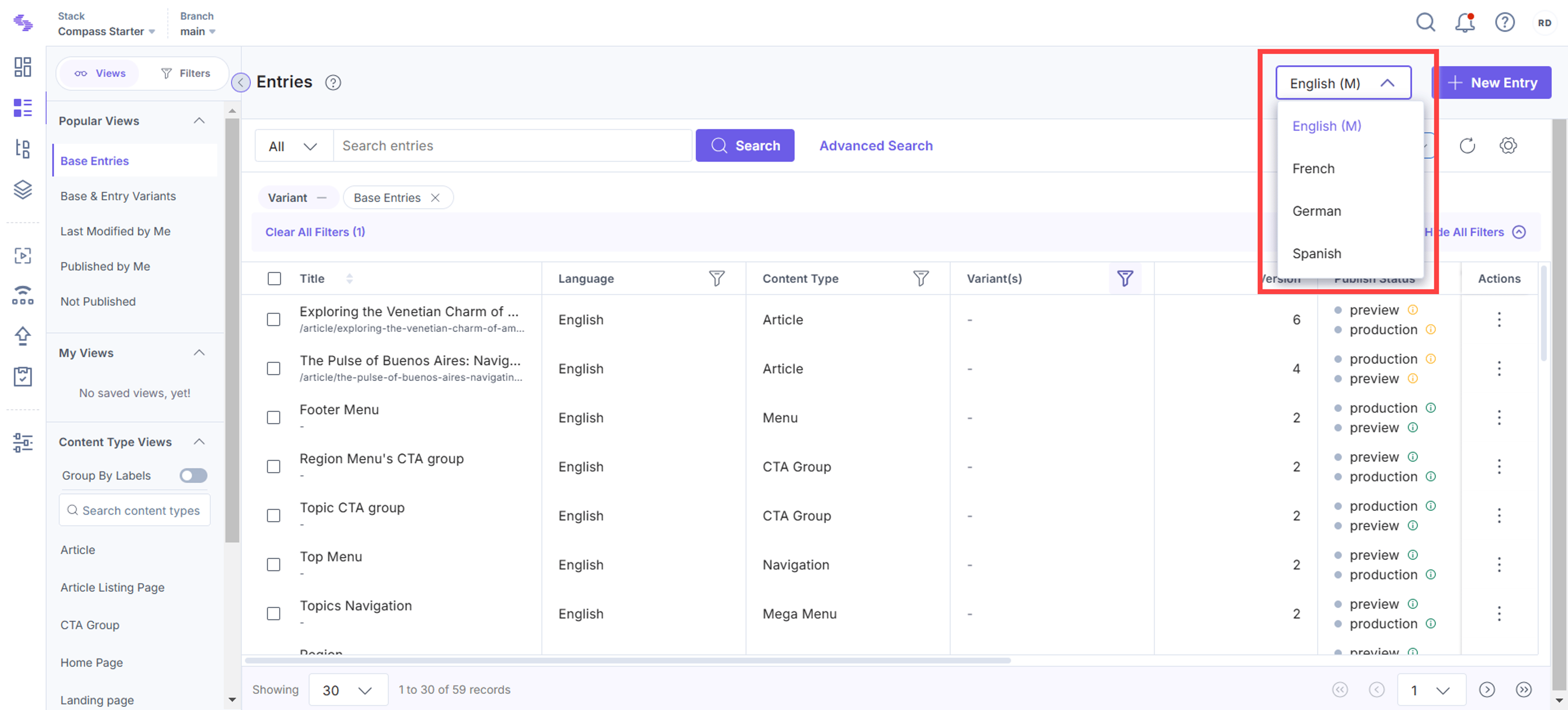Check the Topic CTA group entry
Viewport: 1568px width, 710px height.
[274, 516]
